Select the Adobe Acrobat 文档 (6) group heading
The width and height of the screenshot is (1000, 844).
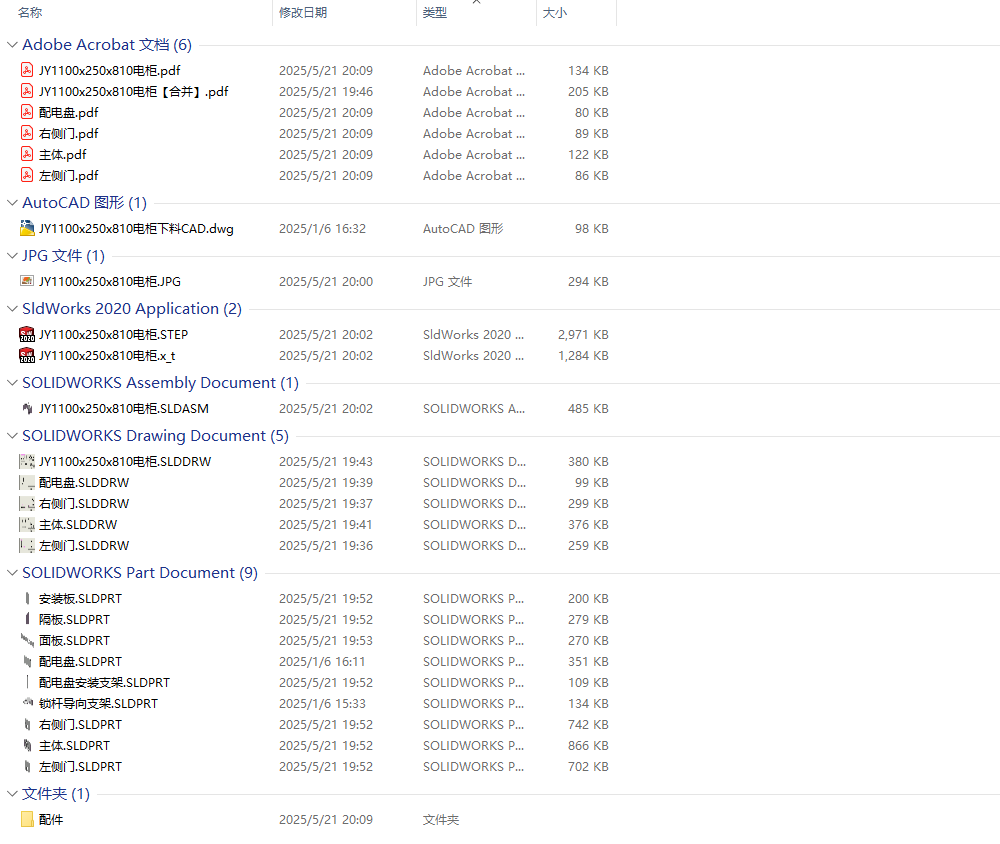point(107,45)
